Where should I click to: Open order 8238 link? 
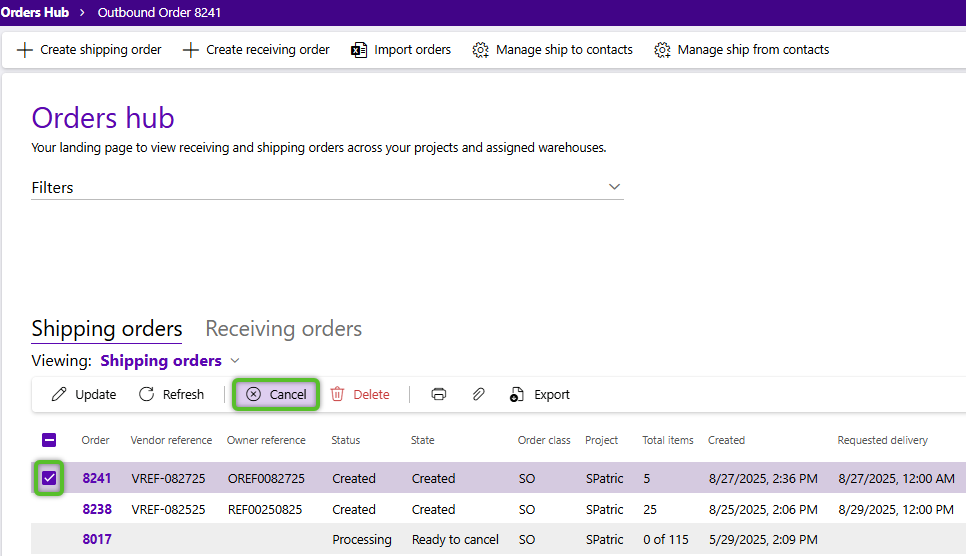(97, 509)
